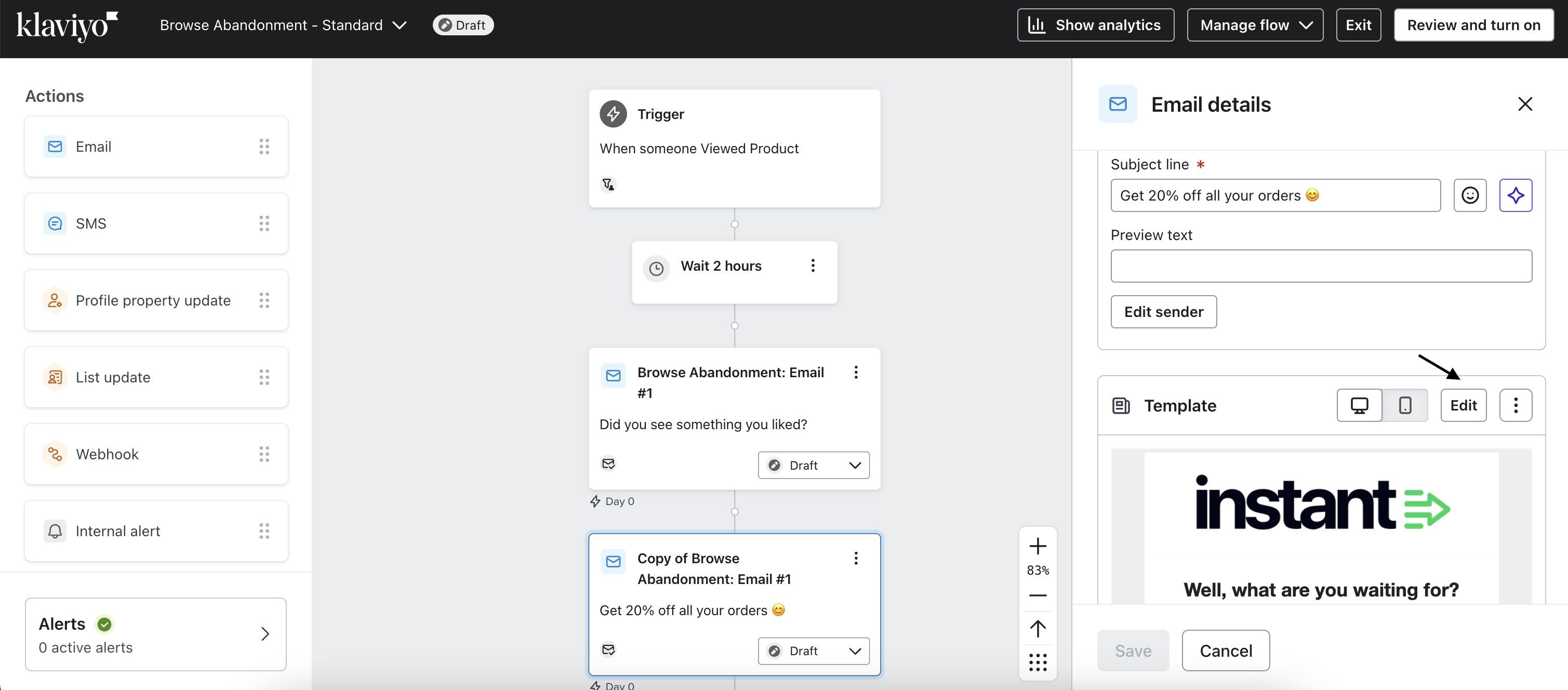Zoom in on the flow canvas
Screen dimensions: 1568x690
click(1038, 546)
